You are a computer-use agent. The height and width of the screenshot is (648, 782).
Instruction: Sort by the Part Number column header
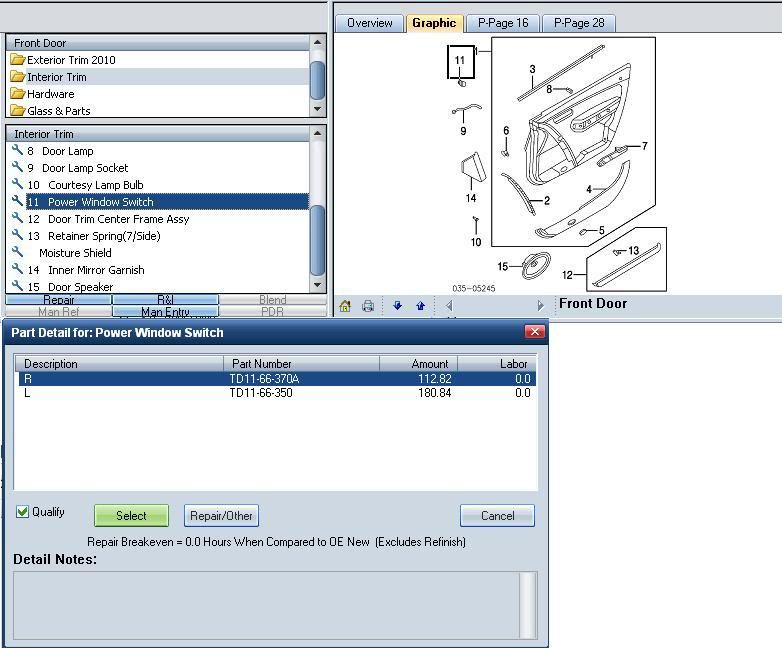(x=301, y=364)
